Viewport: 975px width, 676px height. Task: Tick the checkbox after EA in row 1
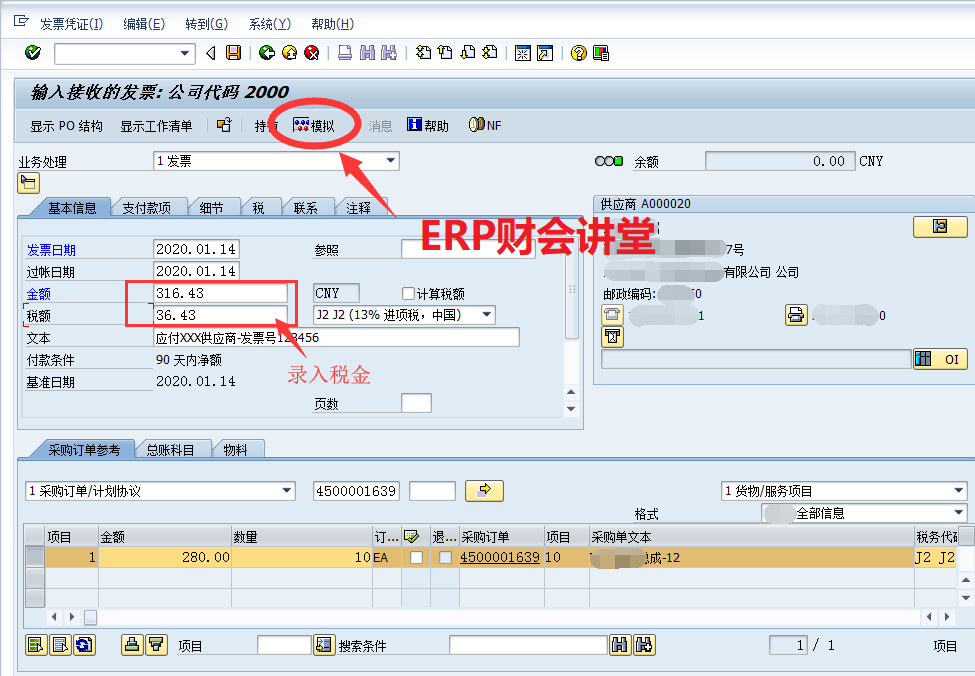click(416, 558)
